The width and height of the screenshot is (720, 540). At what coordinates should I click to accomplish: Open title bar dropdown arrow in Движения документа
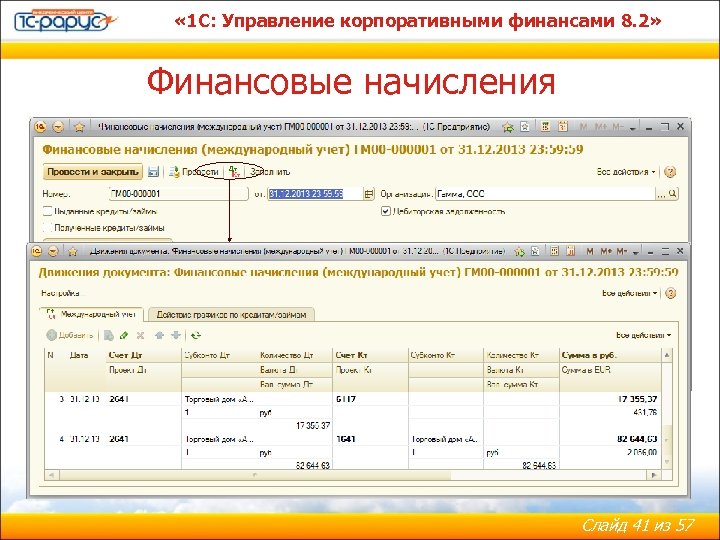coord(636,252)
